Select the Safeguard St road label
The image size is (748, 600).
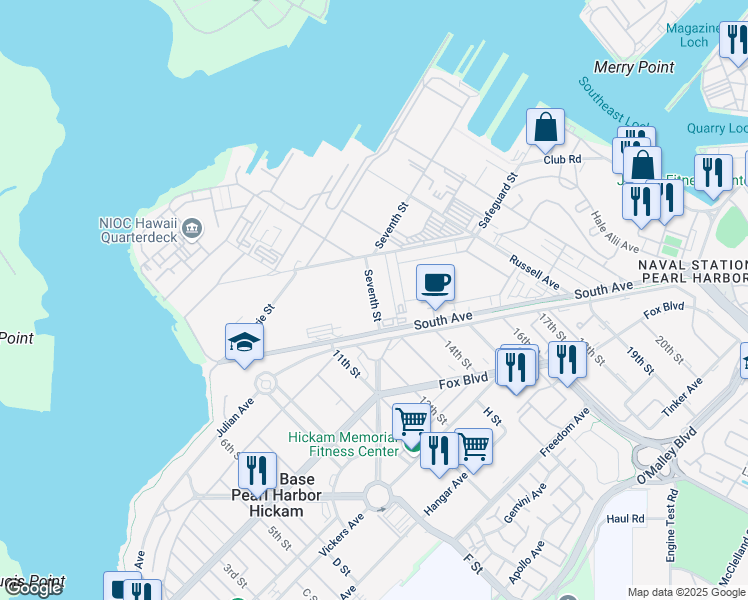[x=498, y=201]
